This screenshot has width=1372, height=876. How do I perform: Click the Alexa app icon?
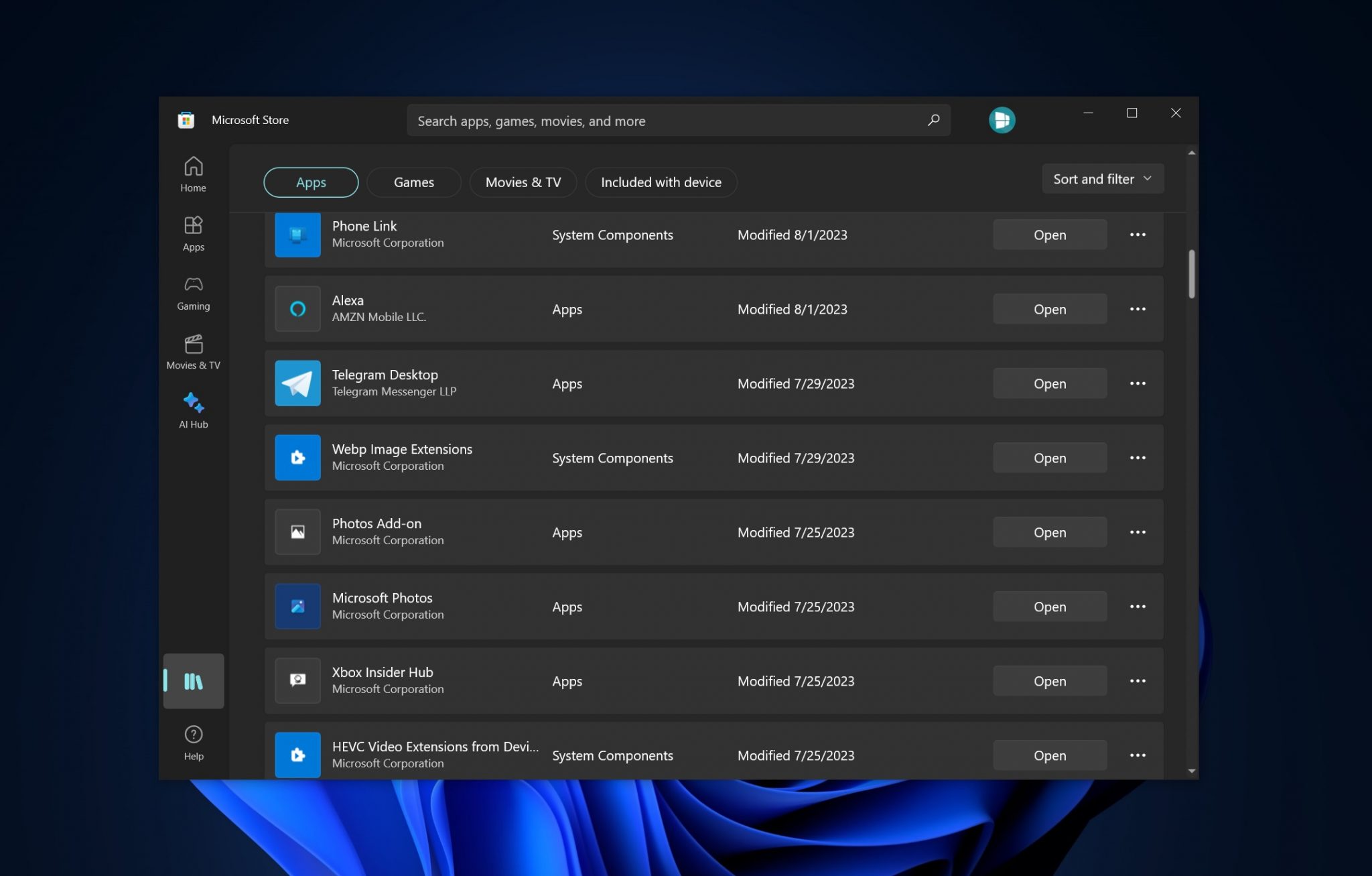click(x=297, y=308)
